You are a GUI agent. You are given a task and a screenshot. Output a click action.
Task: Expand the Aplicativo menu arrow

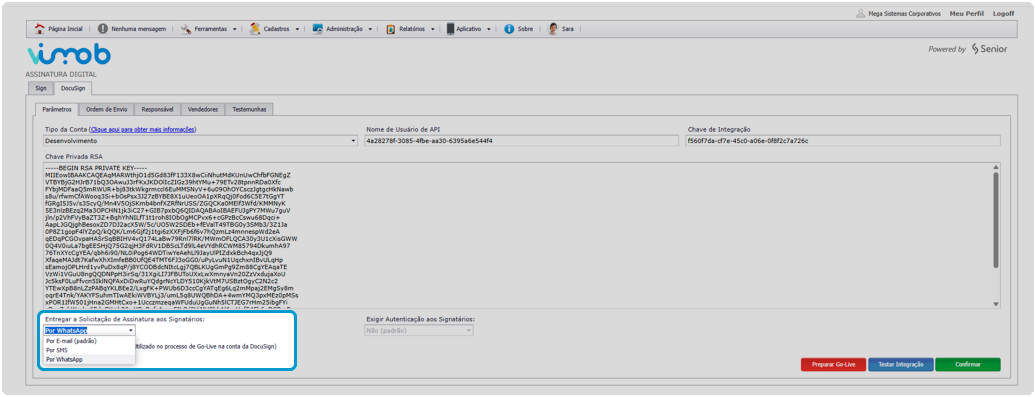point(489,29)
